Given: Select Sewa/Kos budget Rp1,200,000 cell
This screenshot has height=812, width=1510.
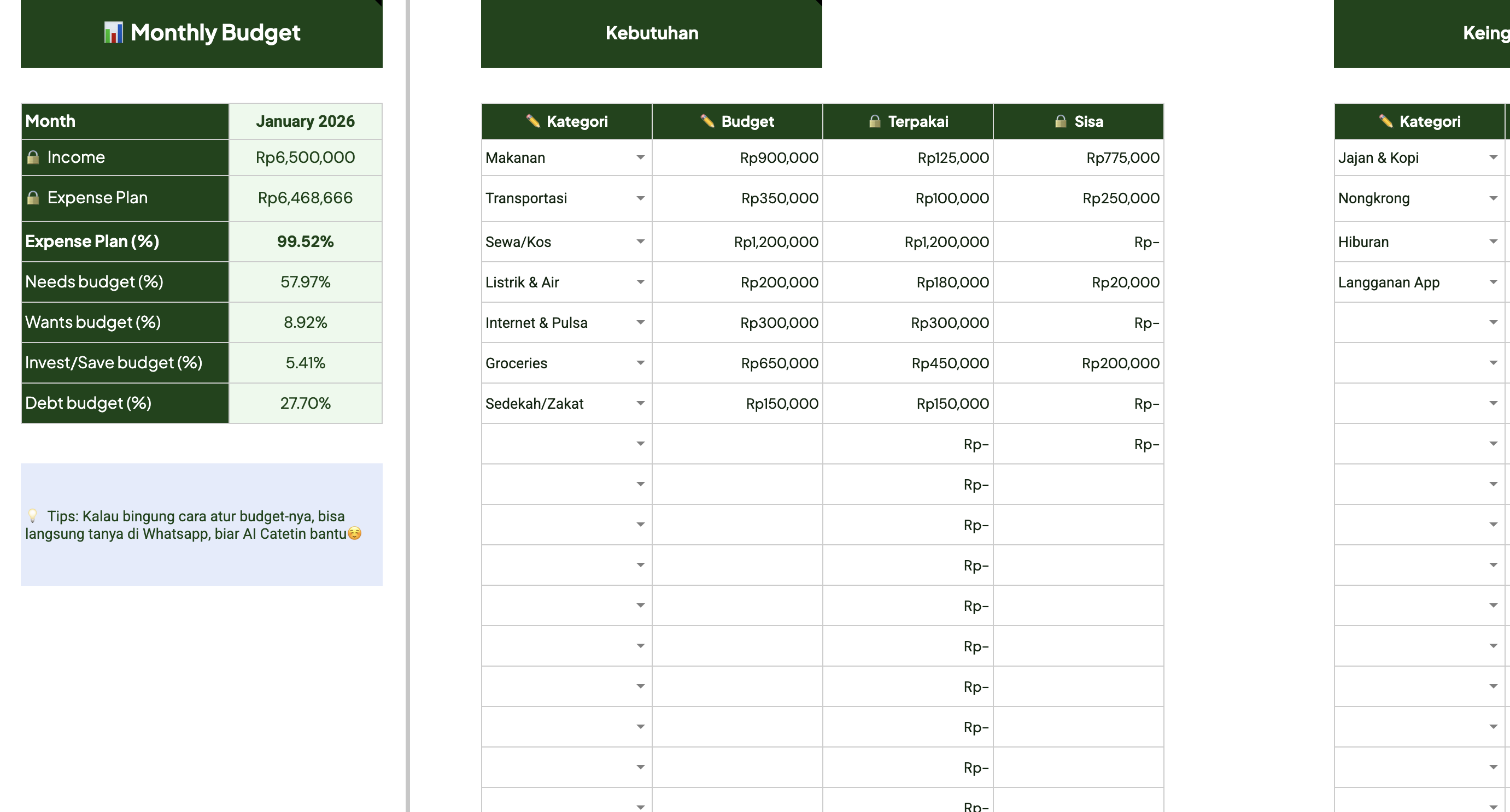Looking at the screenshot, I should click(738, 242).
